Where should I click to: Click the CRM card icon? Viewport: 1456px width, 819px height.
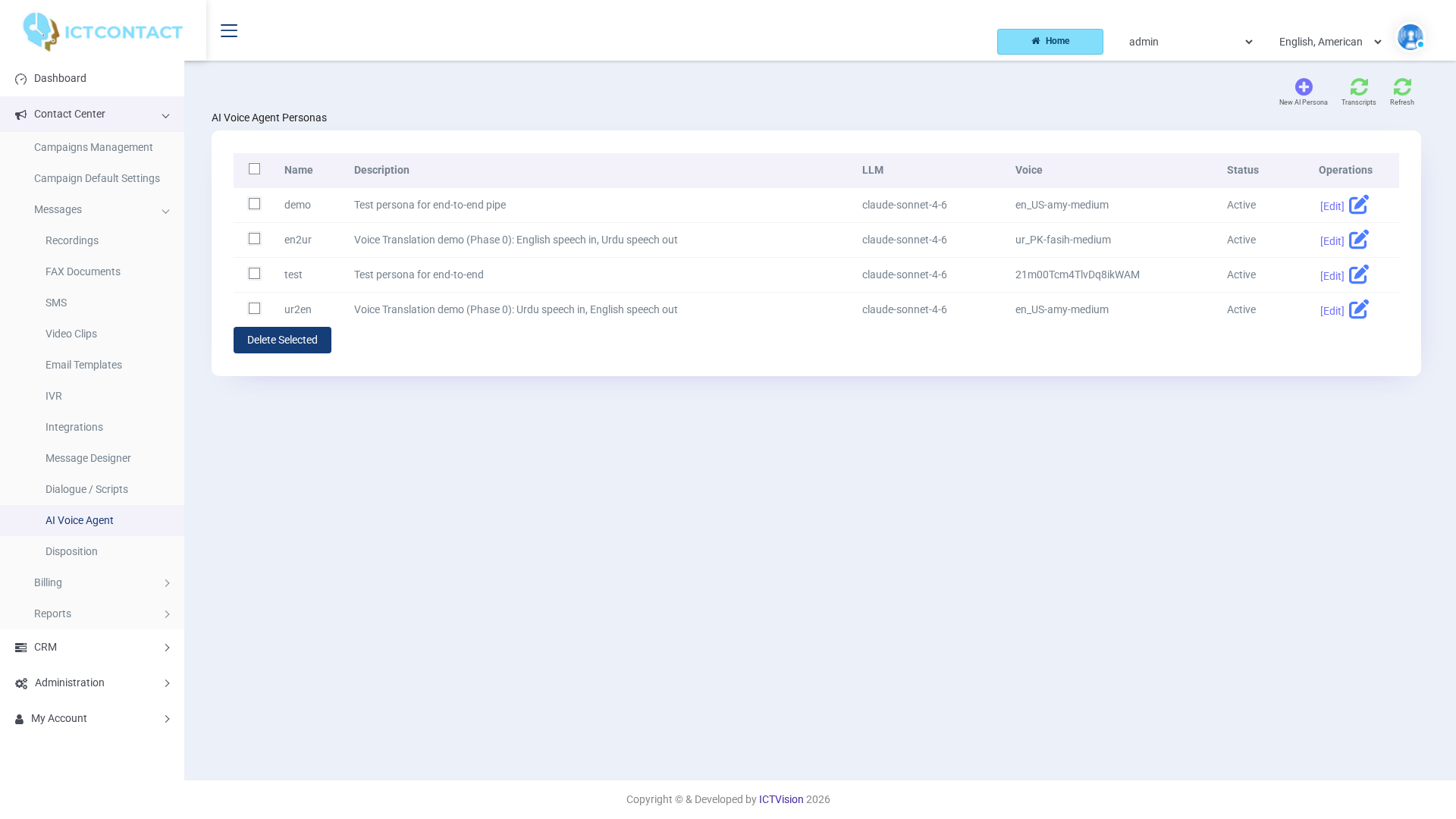pos(20,648)
